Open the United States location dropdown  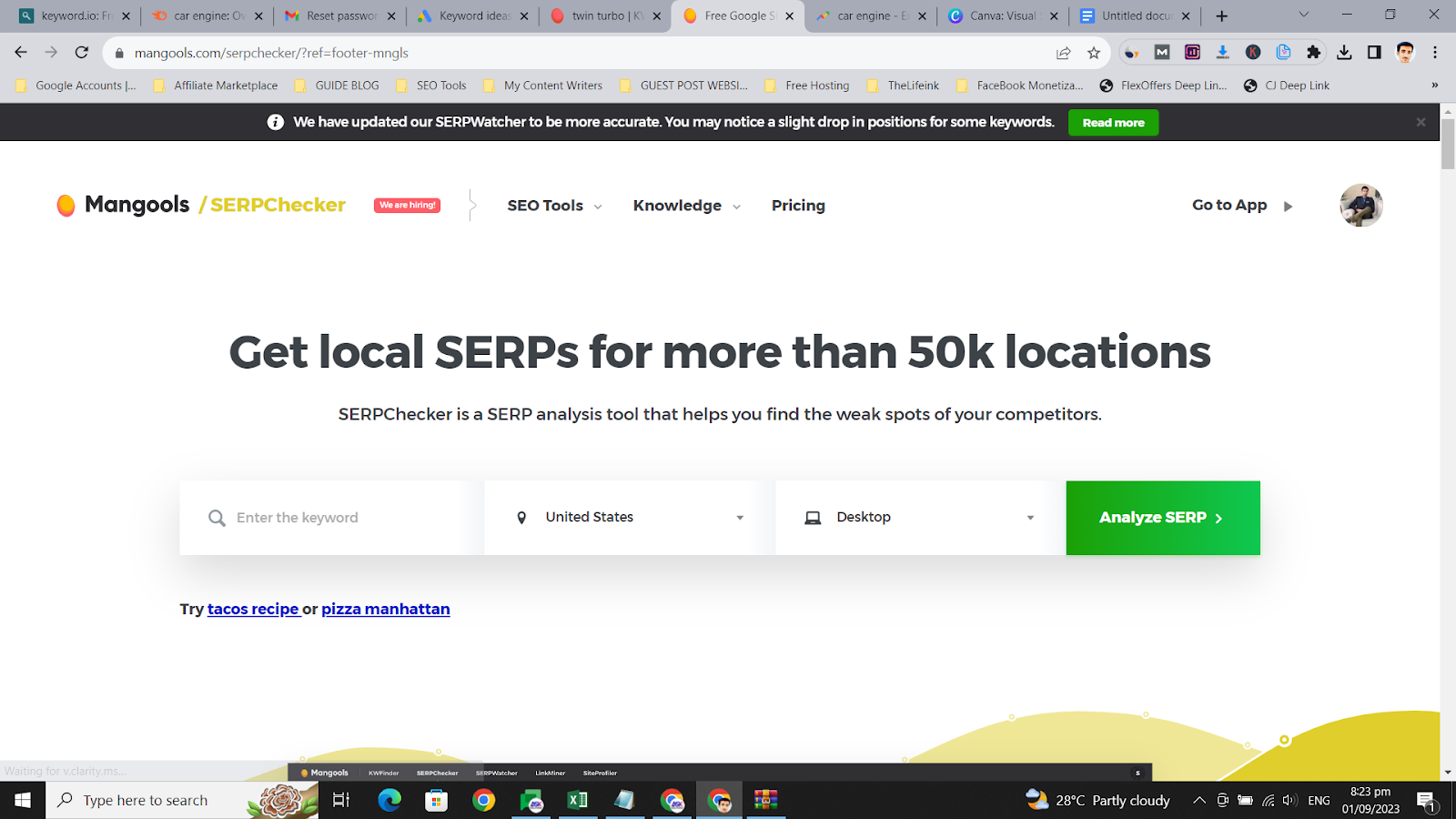point(630,518)
